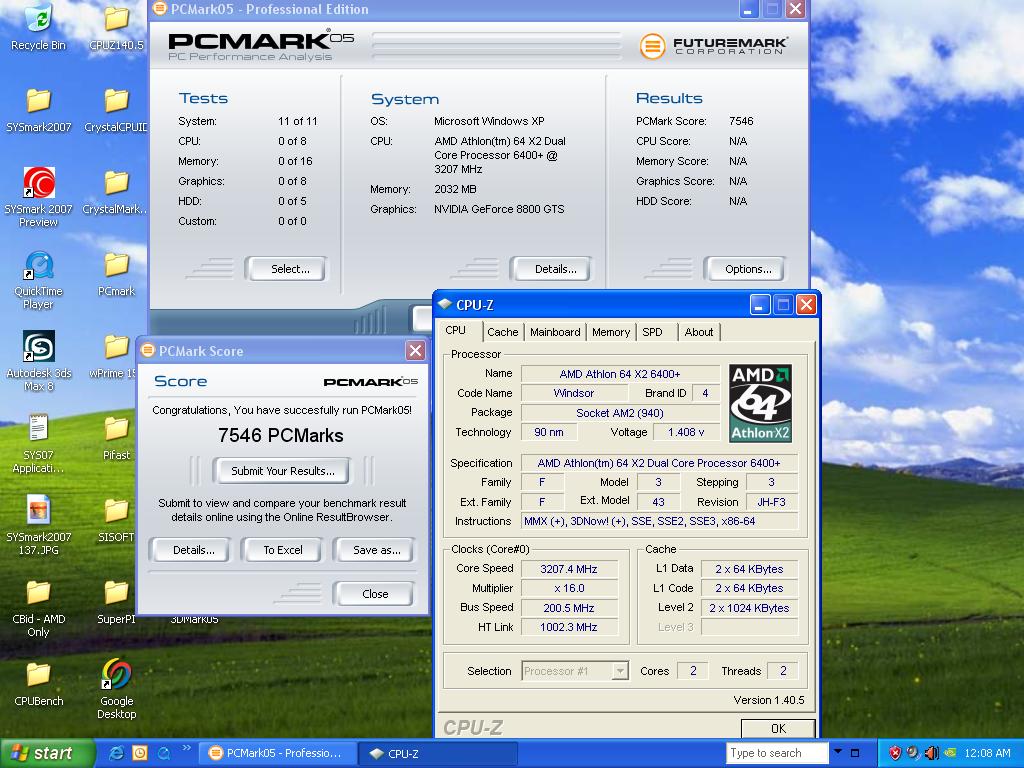Click Details... in PCMark Score dialog
The height and width of the screenshot is (768, 1024).
tap(190, 550)
